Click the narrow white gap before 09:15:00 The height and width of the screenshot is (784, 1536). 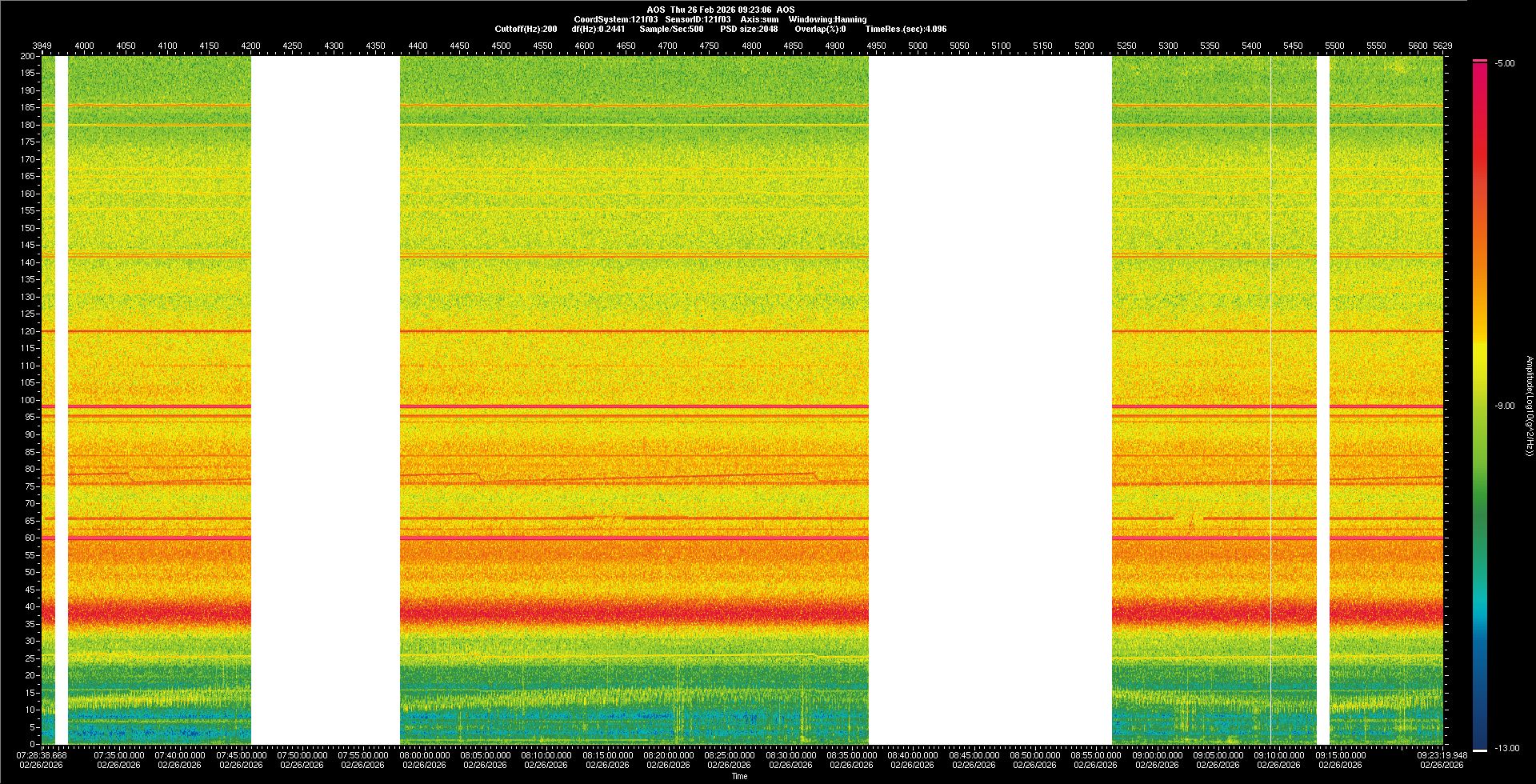1323,400
